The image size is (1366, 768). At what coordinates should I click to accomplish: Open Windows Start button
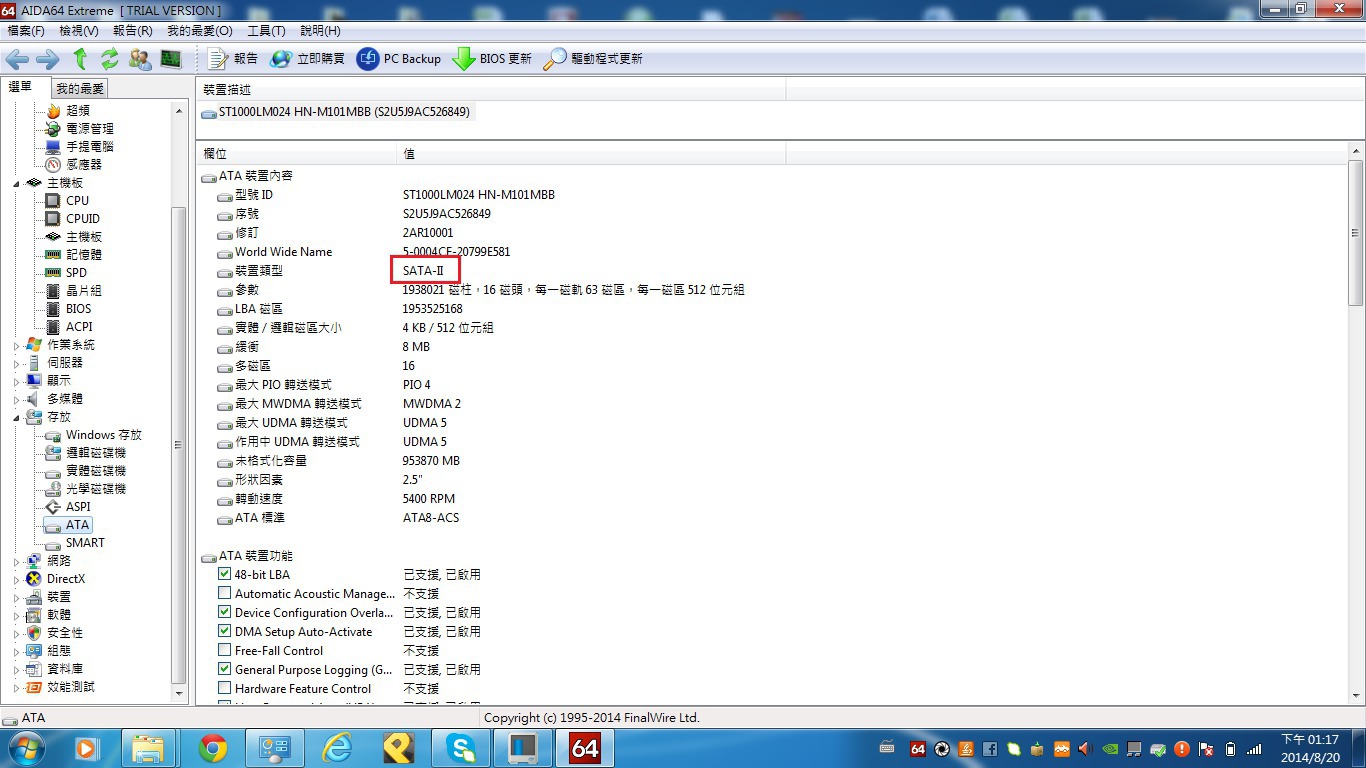click(x=26, y=748)
